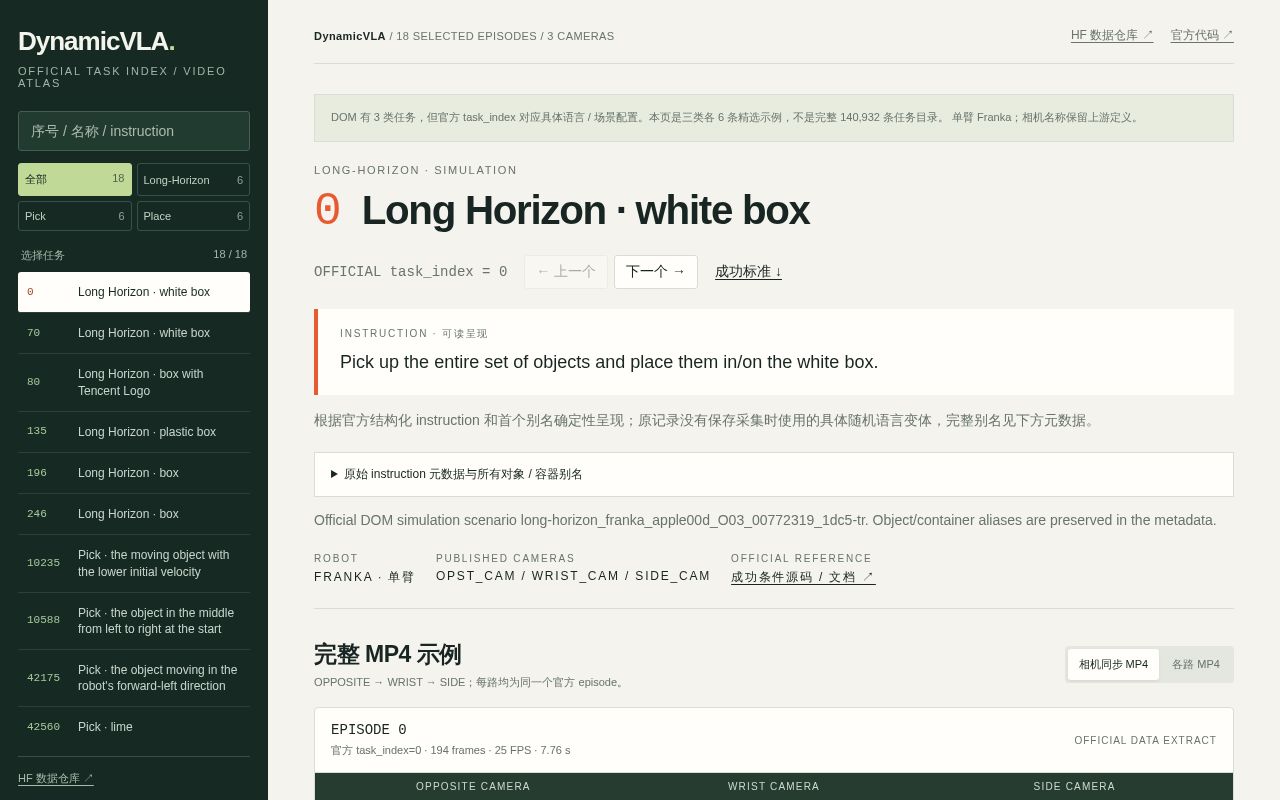Choose task 246 Long Horizon · box

point(134,514)
